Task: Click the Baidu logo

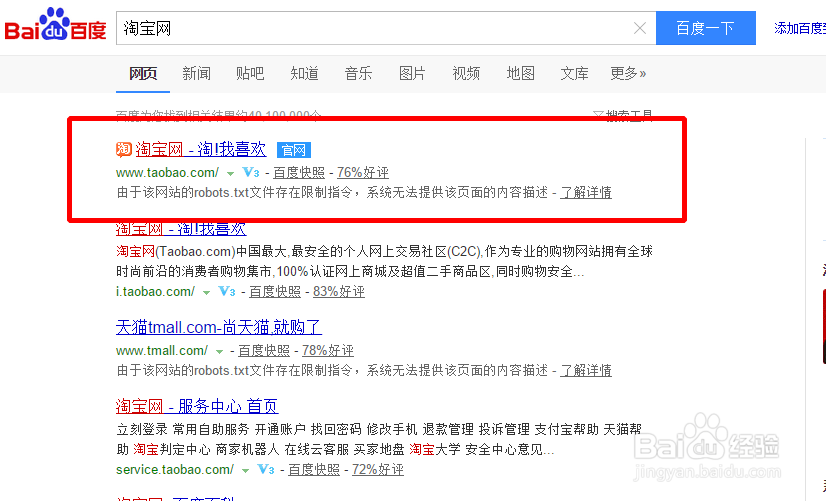Action: pos(55,25)
